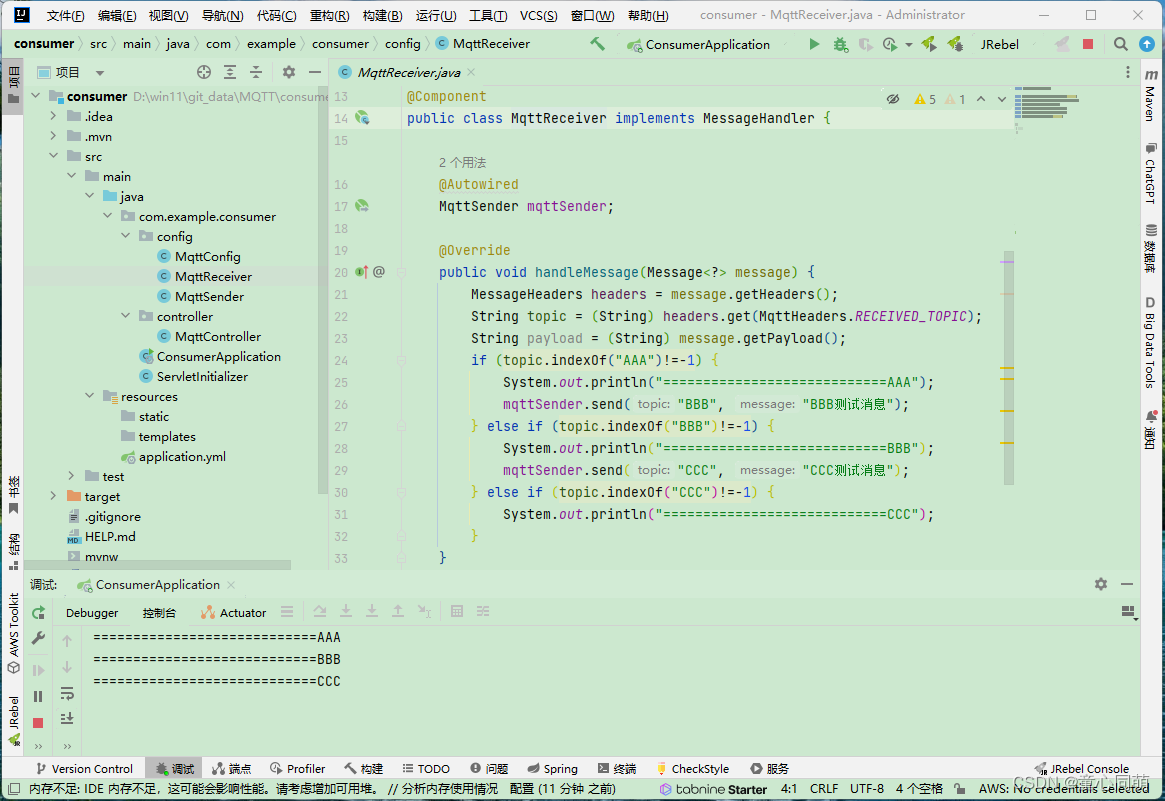Toggle soft-wrap in the console output

pyautogui.click(x=66, y=693)
